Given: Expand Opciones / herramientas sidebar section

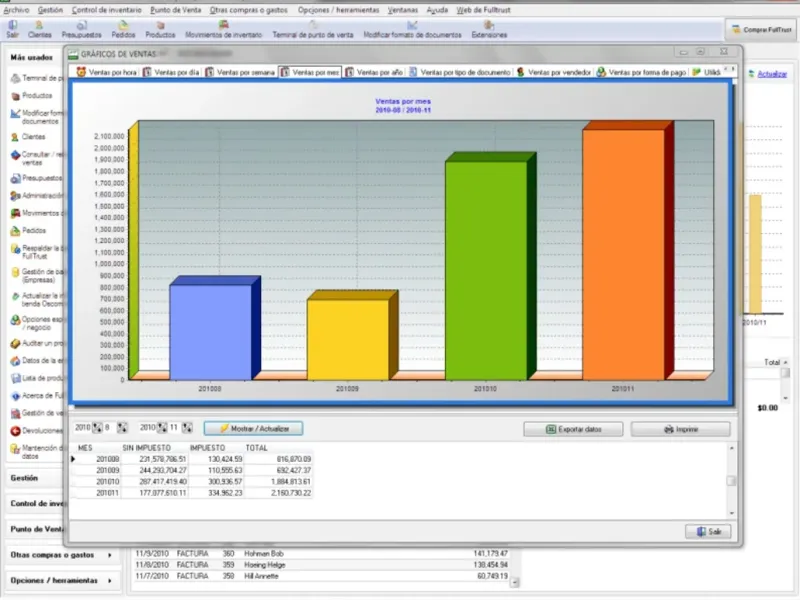Looking at the screenshot, I should pos(61,581).
